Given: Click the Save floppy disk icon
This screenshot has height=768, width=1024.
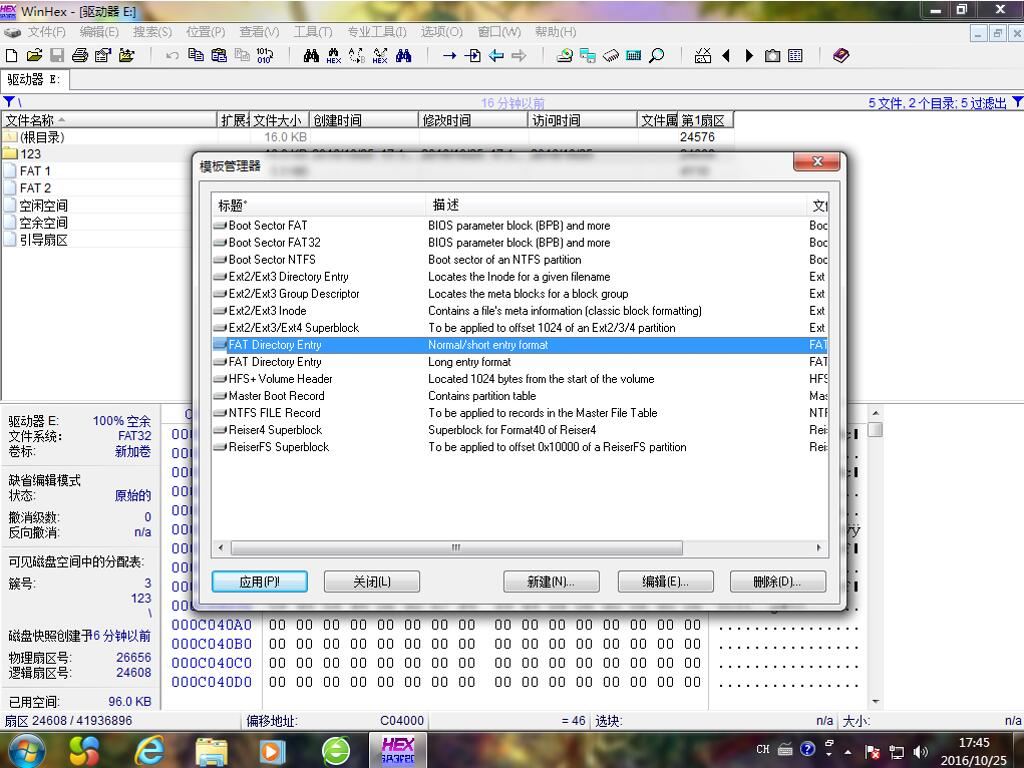Looking at the screenshot, I should pos(57,56).
